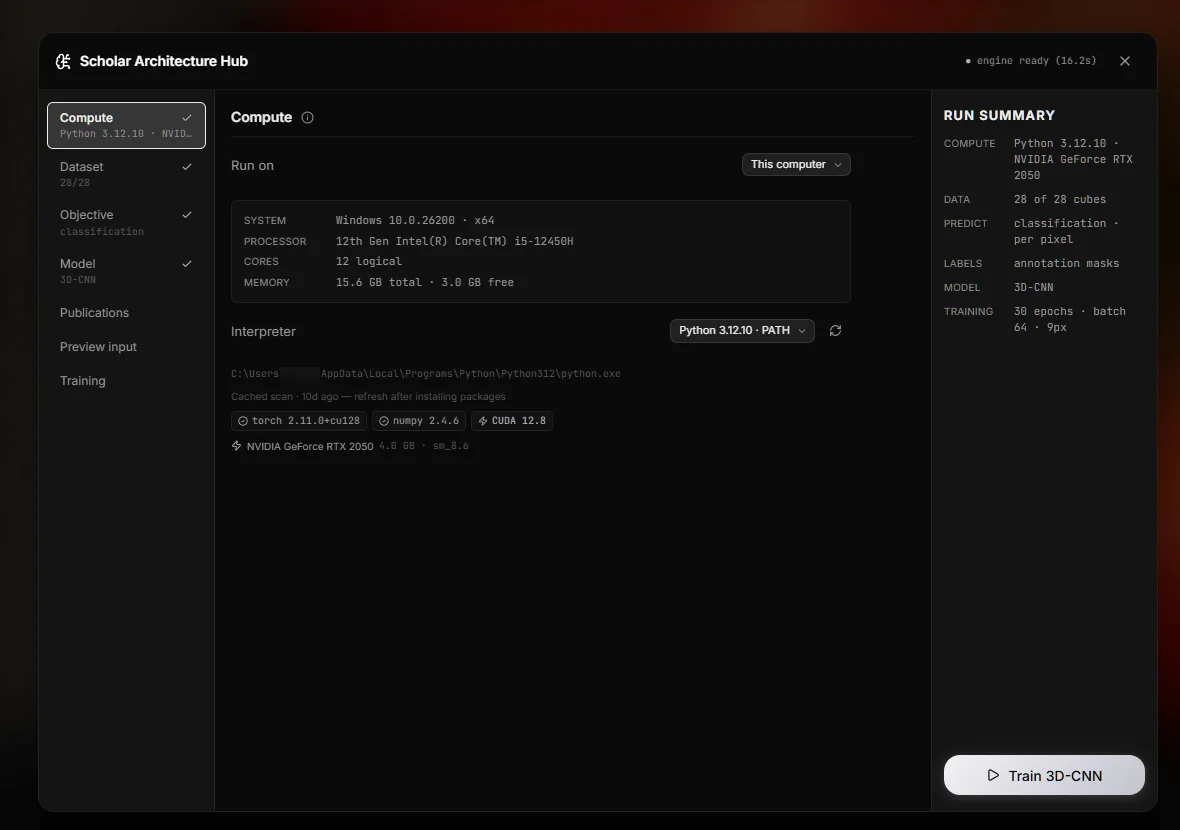Click the '12th Gen Intel(R) Core(TM) i5-12450H' value

(455, 242)
